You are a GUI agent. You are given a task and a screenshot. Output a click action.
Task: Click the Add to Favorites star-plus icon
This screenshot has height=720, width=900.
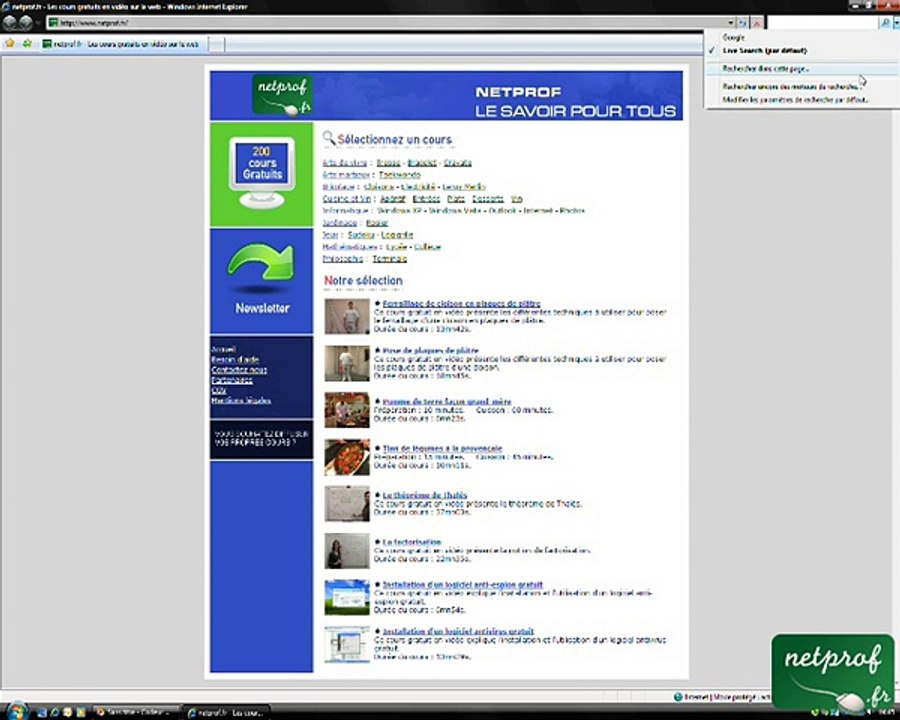[26, 44]
